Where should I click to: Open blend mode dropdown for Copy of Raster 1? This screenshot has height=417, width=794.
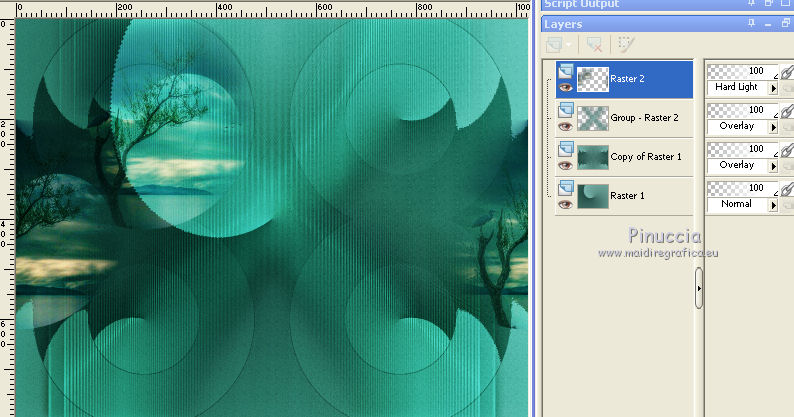(773, 166)
